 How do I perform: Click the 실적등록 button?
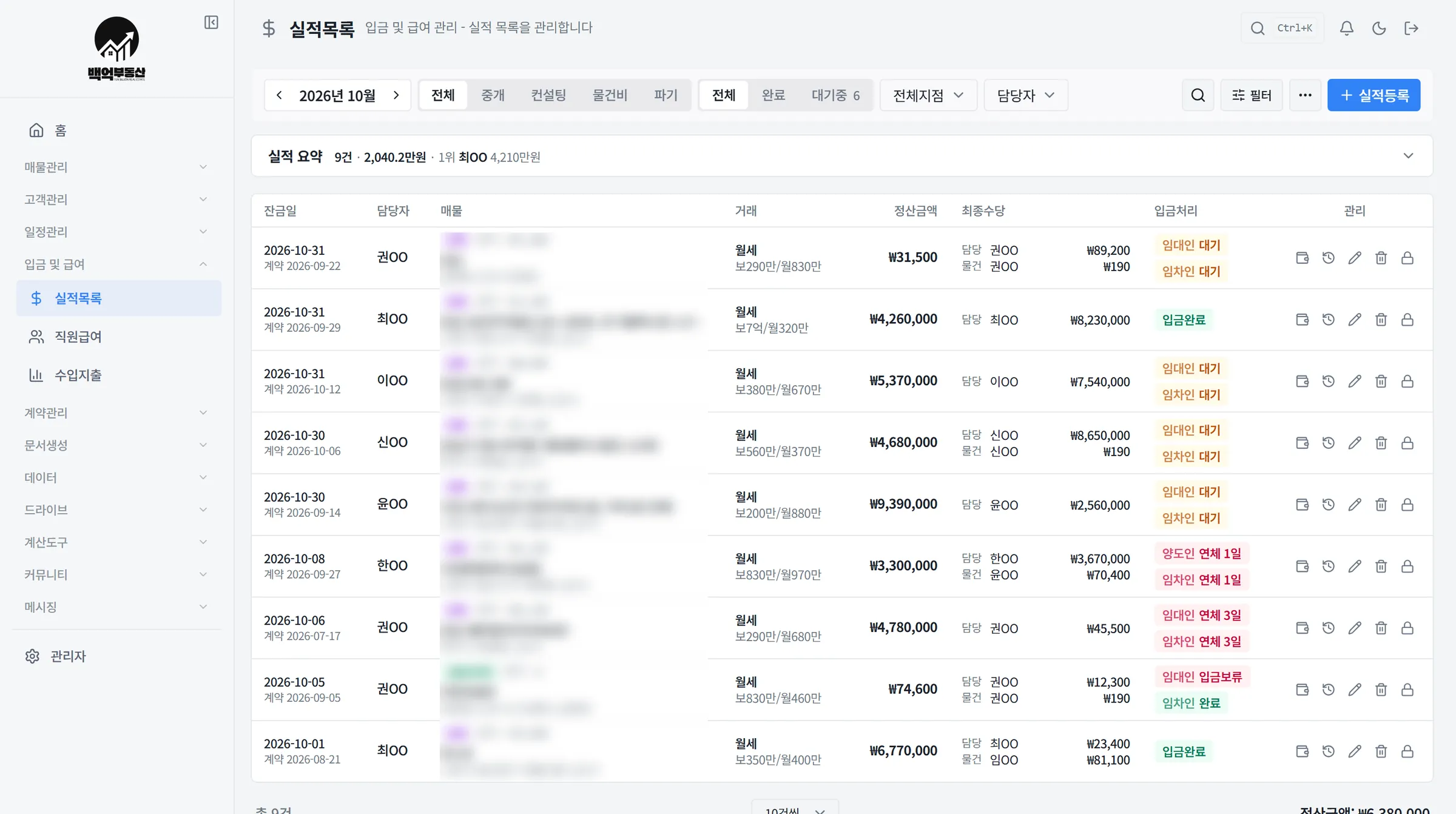1373,95
